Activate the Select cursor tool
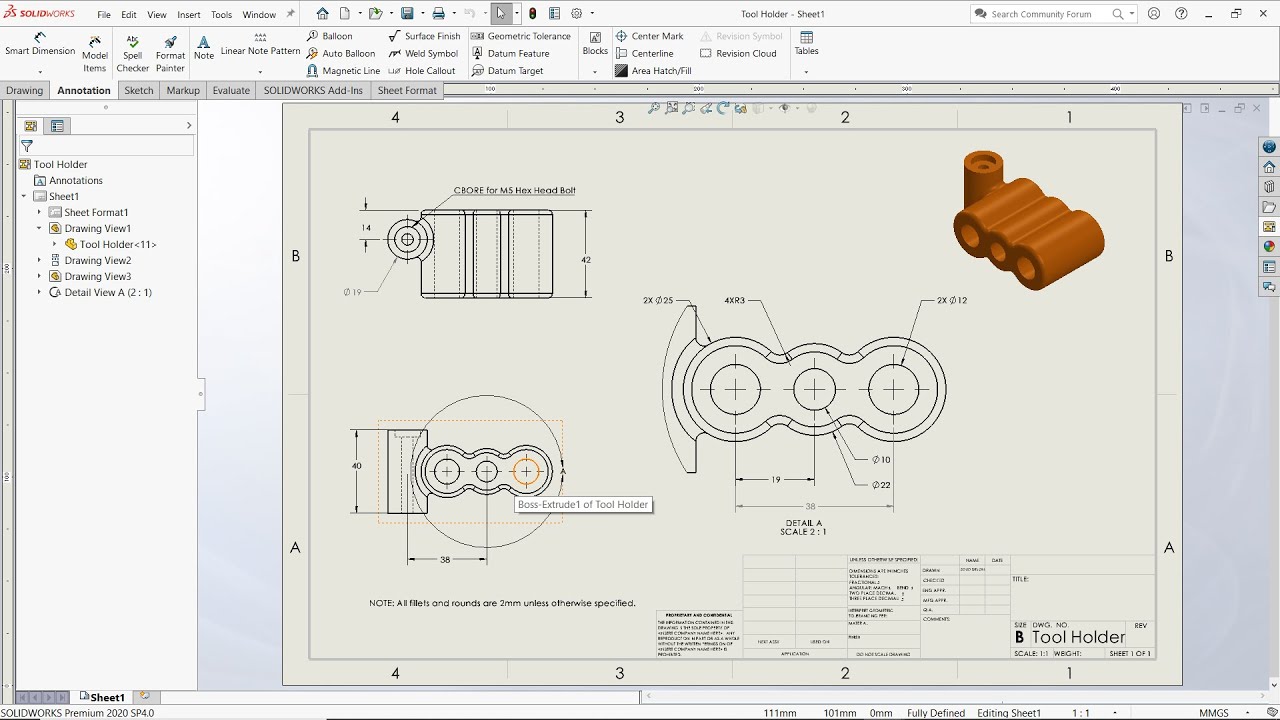1280x720 pixels. coord(501,14)
